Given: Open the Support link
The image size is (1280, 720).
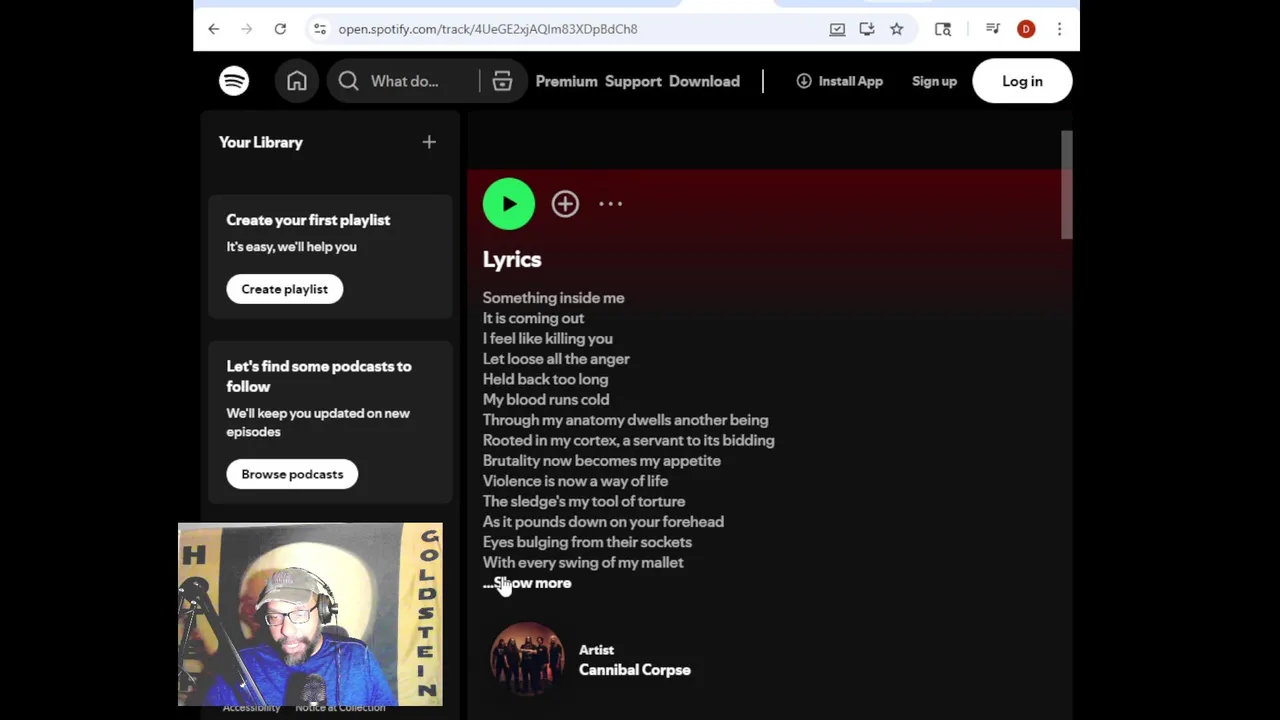Looking at the screenshot, I should pos(633,81).
